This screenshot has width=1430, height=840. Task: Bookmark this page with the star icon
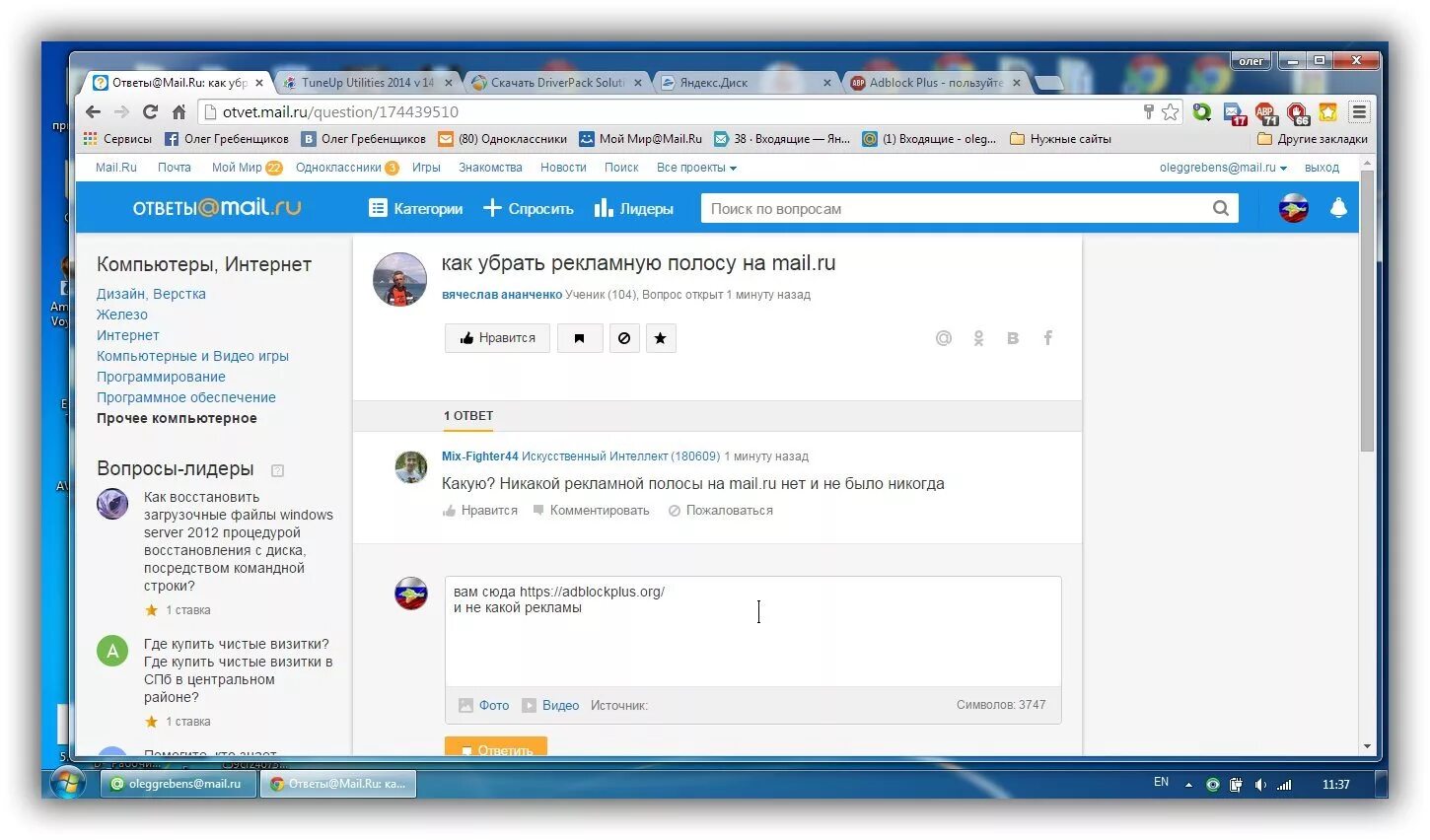click(x=1171, y=111)
